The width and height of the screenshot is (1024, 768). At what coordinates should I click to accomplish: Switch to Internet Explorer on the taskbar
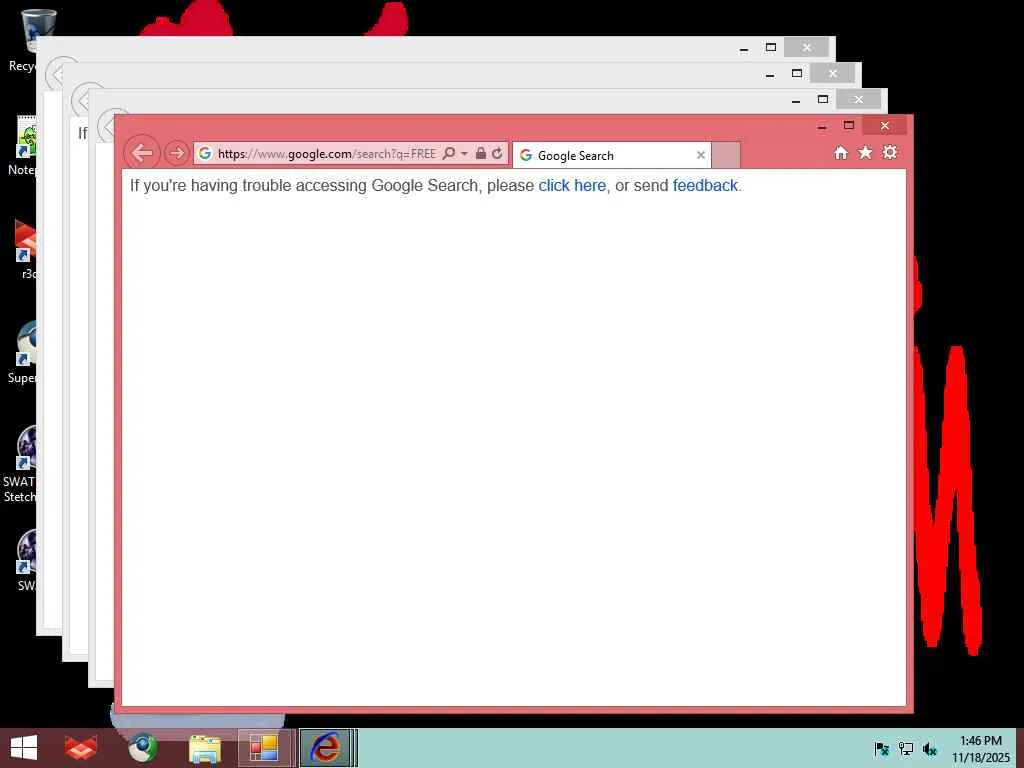(x=326, y=748)
